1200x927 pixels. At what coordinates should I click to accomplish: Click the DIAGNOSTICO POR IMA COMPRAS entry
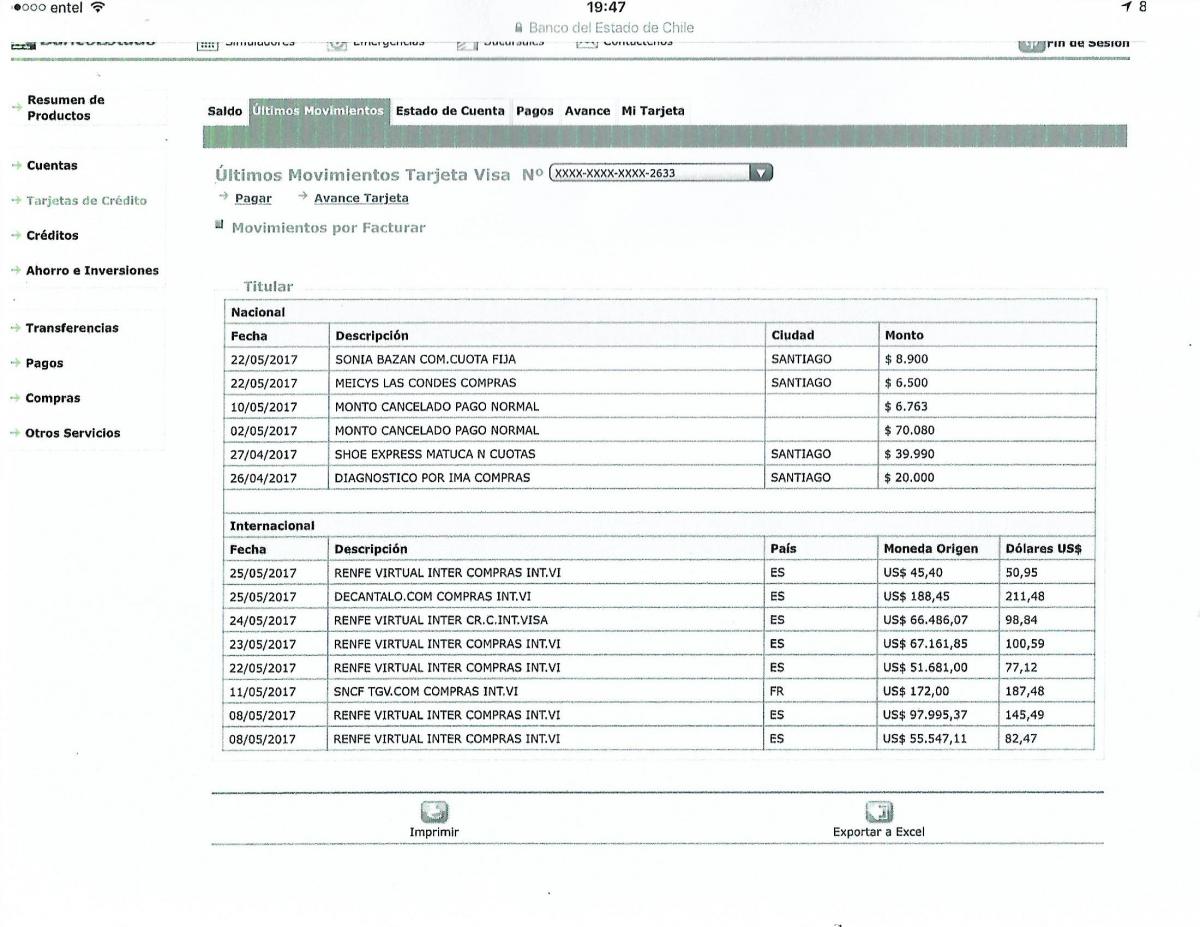point(432,478)
